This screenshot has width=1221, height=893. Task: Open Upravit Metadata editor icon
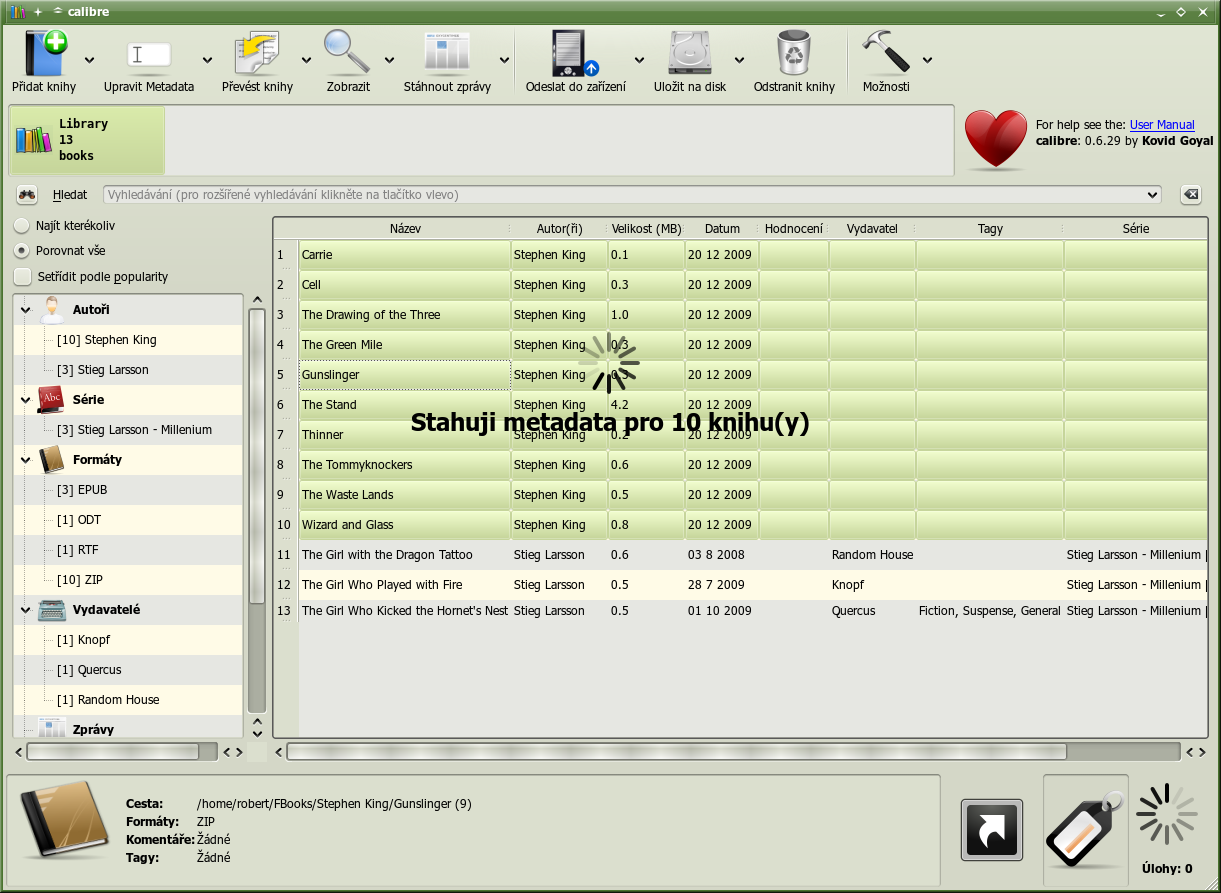coord(149,55)
